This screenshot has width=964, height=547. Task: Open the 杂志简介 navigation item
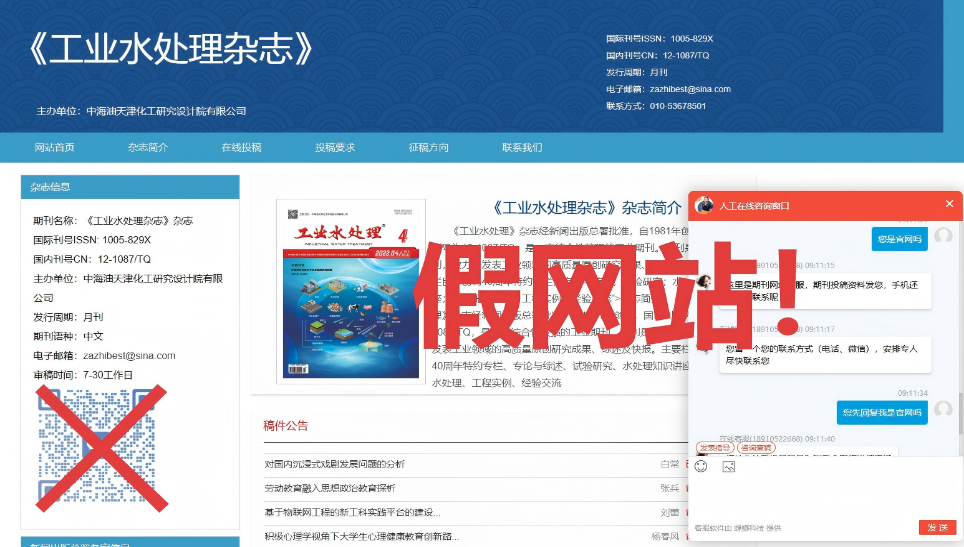click(147, 147)
